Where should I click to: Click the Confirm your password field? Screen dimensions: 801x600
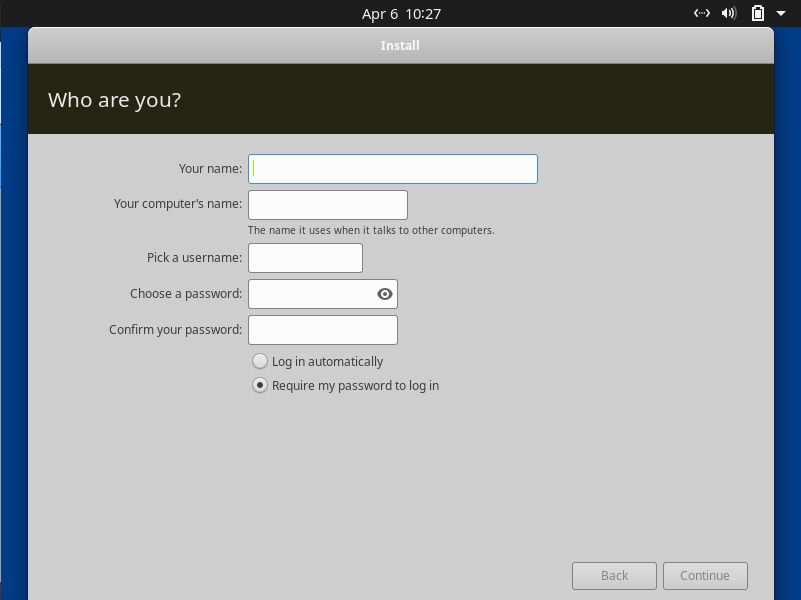[323, 330]
